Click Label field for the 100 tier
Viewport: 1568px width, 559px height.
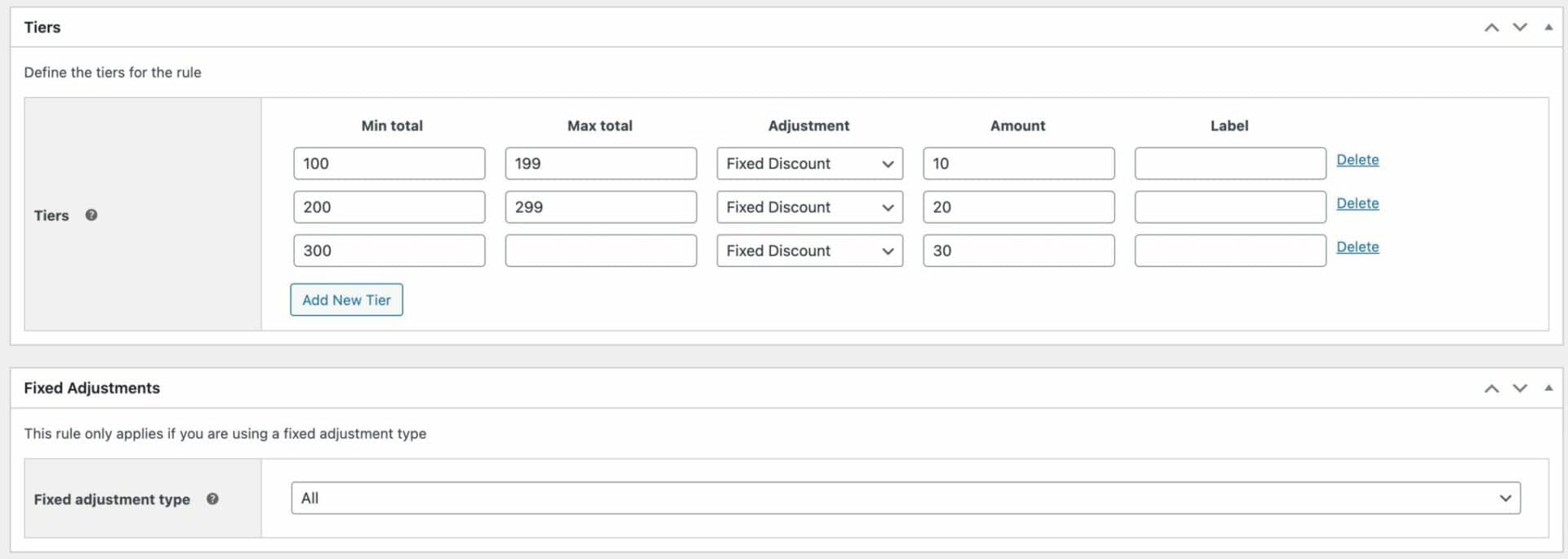1230,163
